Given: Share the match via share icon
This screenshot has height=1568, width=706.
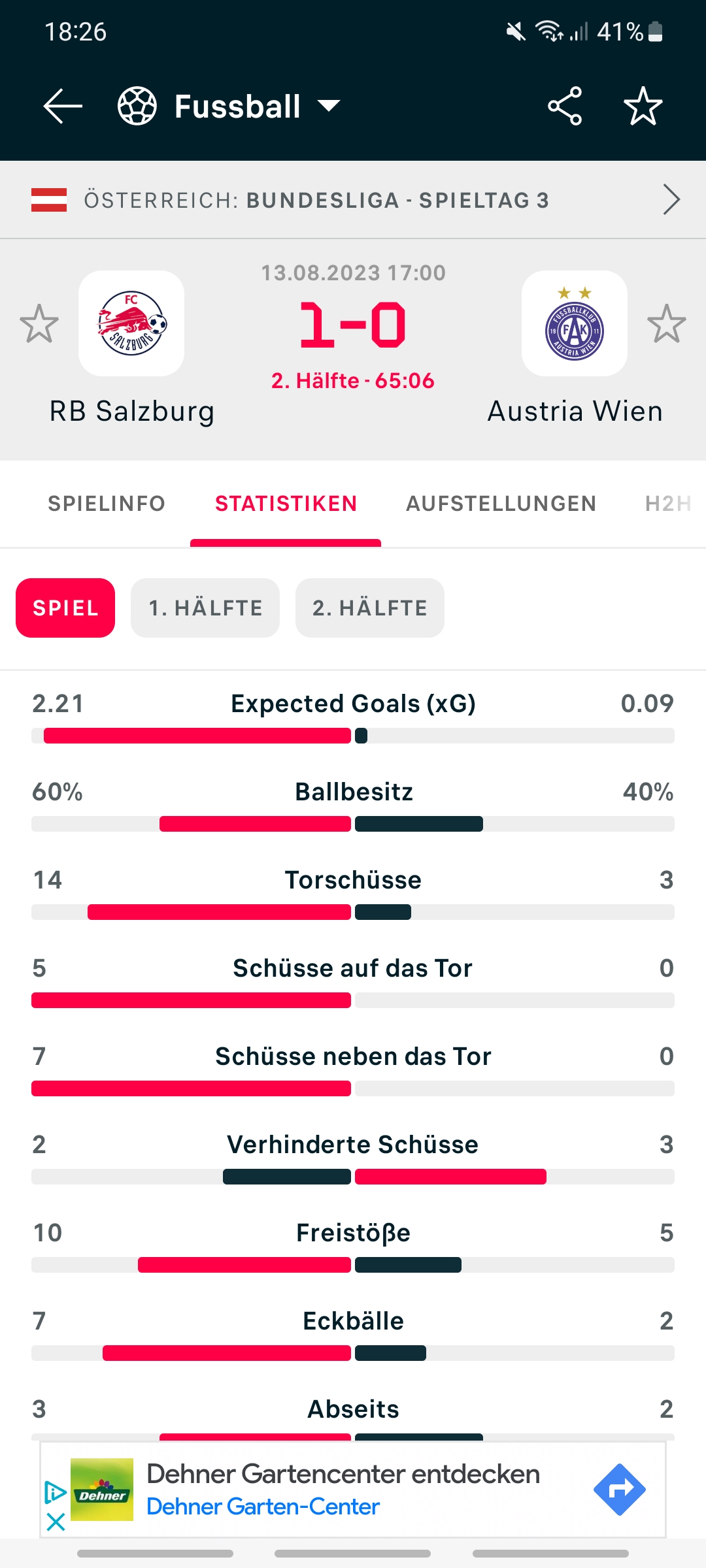Looking at the screenshot, I should [x=565, y=106].
